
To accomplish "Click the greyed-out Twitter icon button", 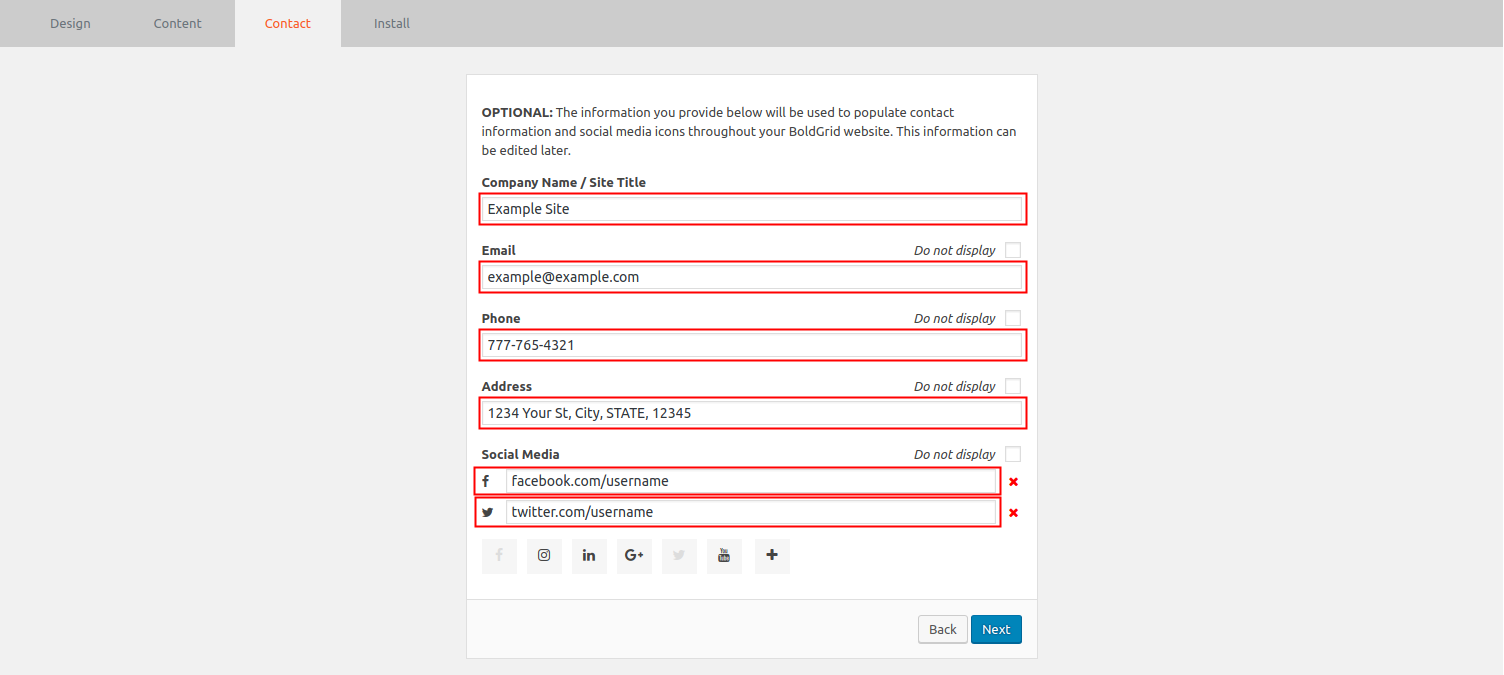I will click(679, 556).
